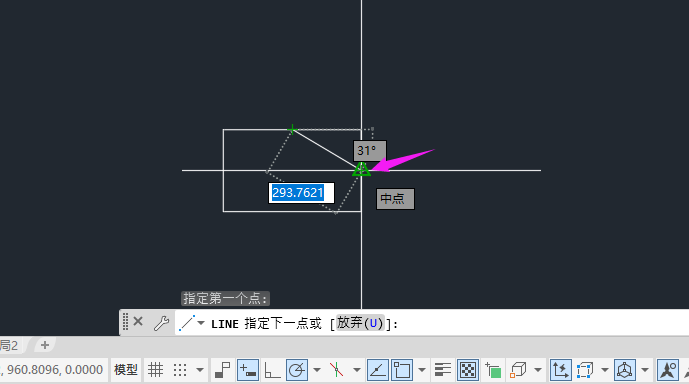Choose 放弃(U) undo option in command line
This screenshot has height=384, width=689.
(360, 323)
